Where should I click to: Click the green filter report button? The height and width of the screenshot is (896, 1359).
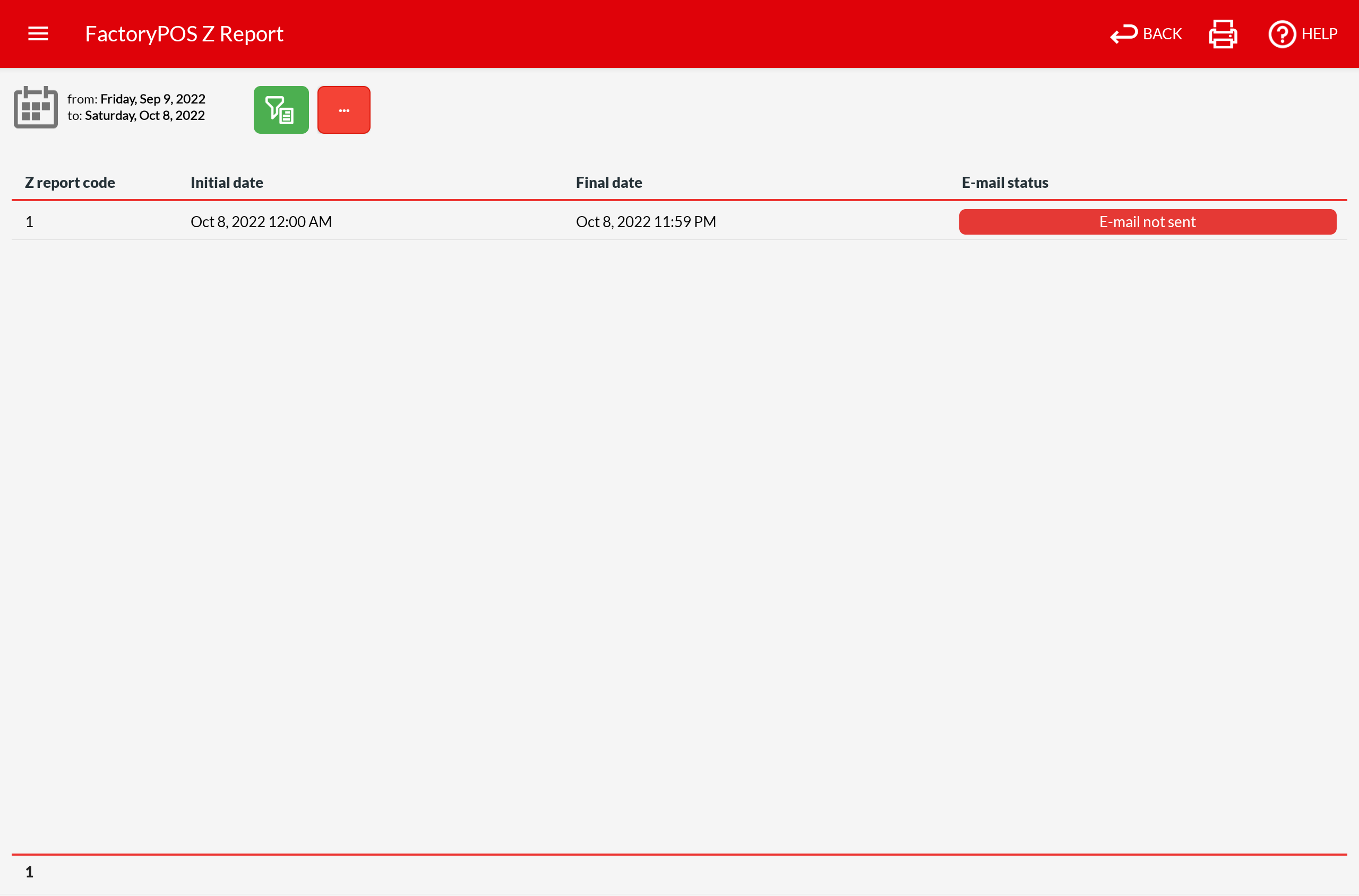[x=281, y=110]
